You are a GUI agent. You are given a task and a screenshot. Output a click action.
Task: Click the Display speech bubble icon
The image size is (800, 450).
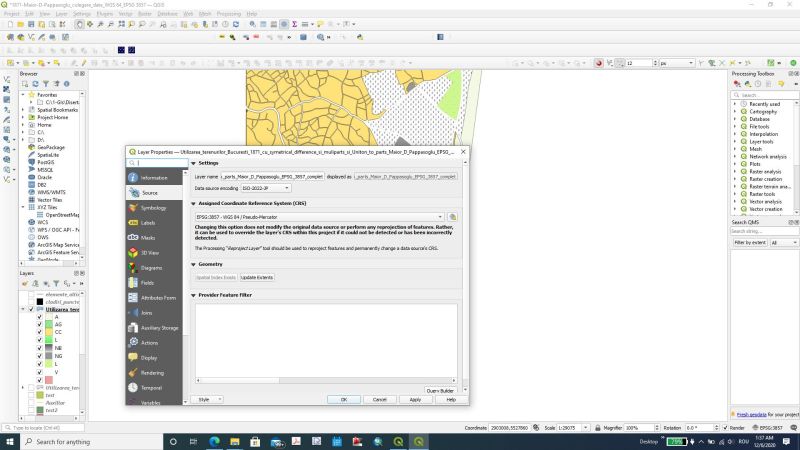(x=133, y=358)
